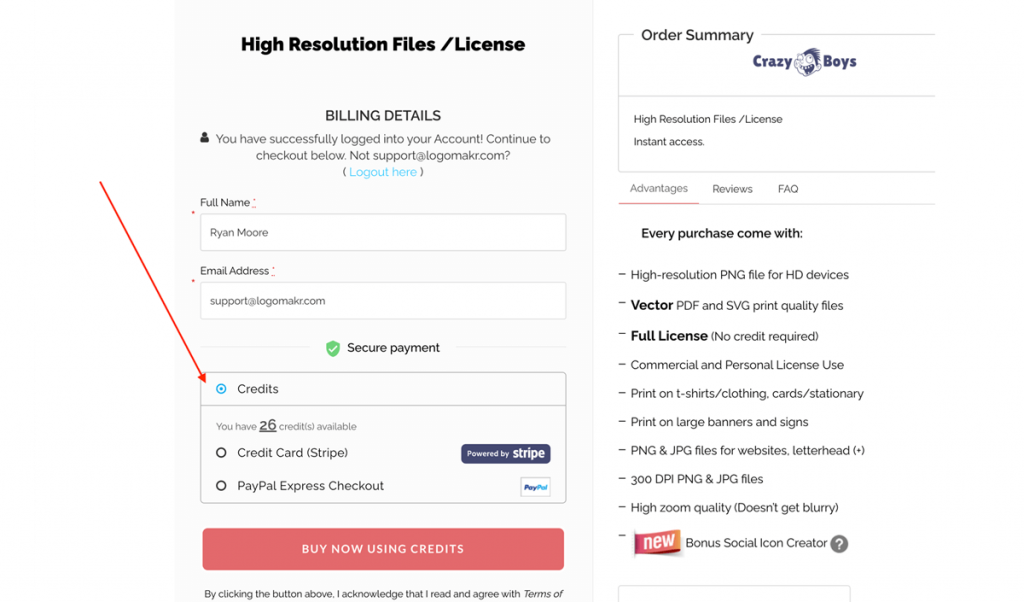Click Buy Now Using Credits button

click(383, 549)
